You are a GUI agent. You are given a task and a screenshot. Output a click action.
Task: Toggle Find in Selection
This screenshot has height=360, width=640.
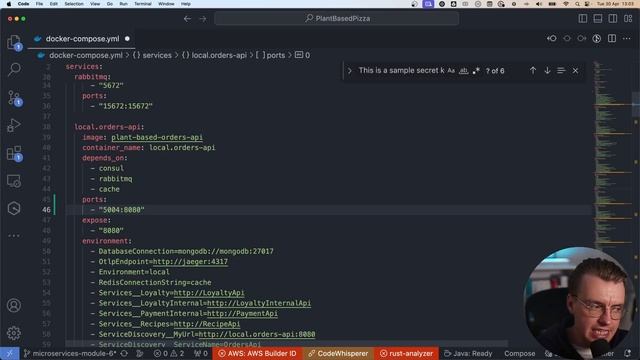[561, 71]
